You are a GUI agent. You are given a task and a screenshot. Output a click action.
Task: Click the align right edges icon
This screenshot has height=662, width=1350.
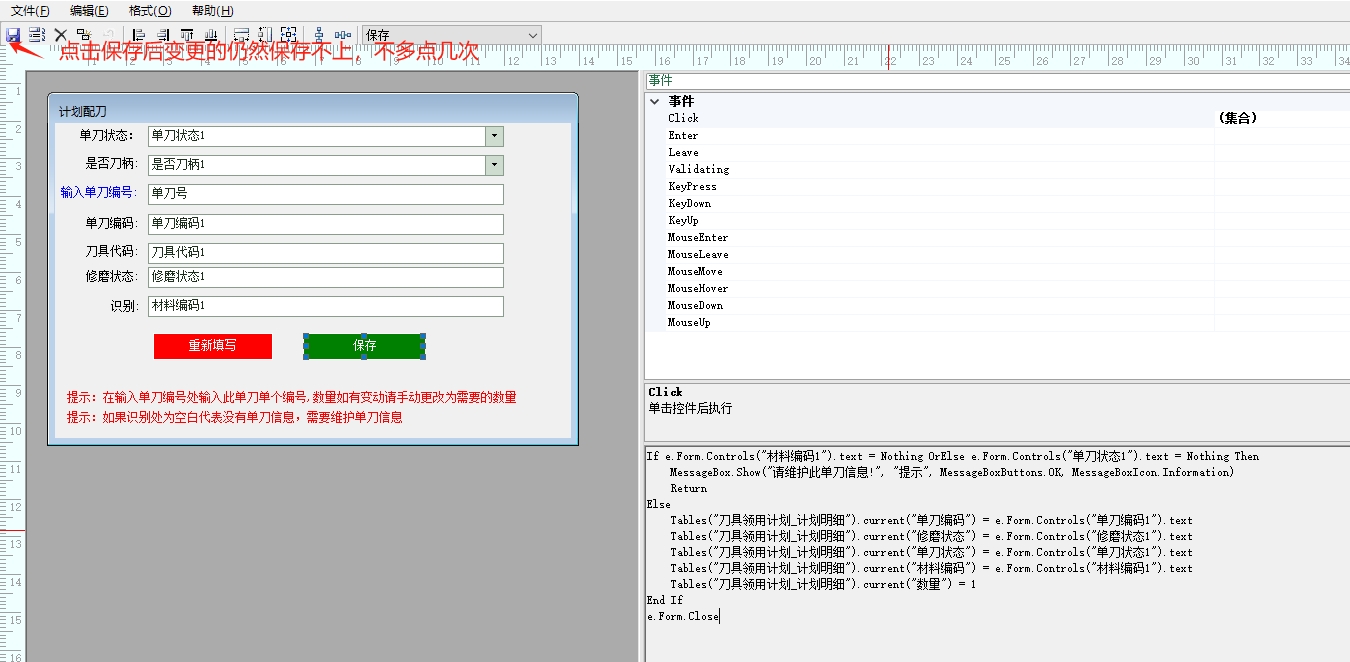(163, 35)
